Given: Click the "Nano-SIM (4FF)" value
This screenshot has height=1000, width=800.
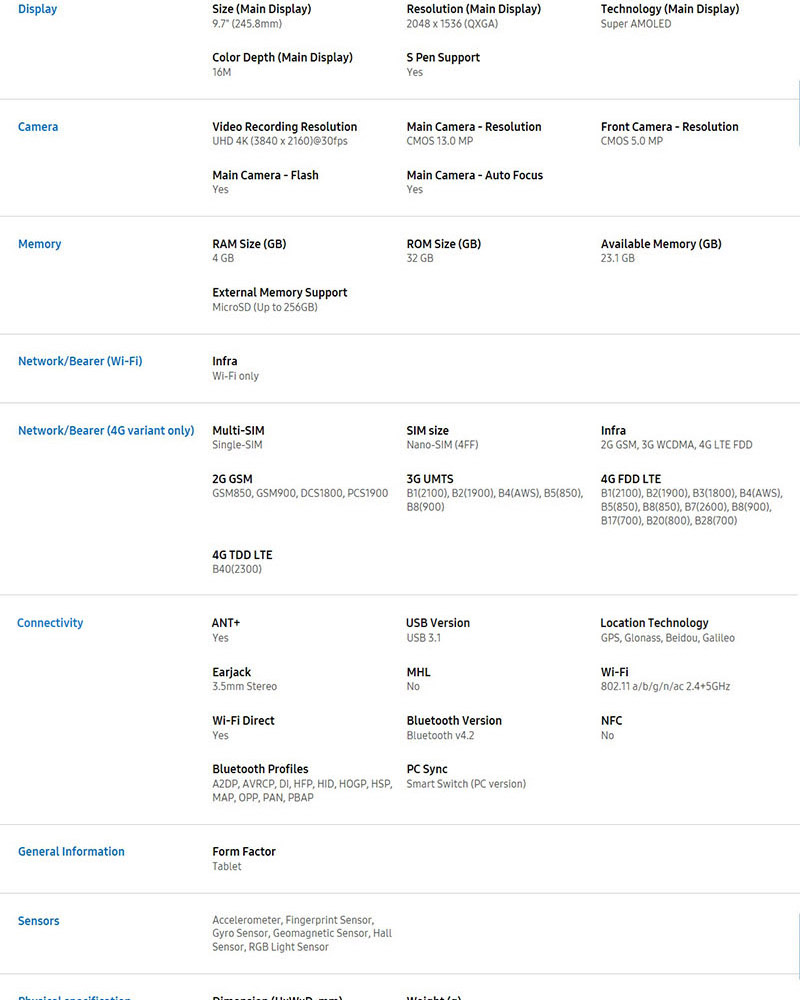Looking at the screenshot, I should [x=442, y=445].
